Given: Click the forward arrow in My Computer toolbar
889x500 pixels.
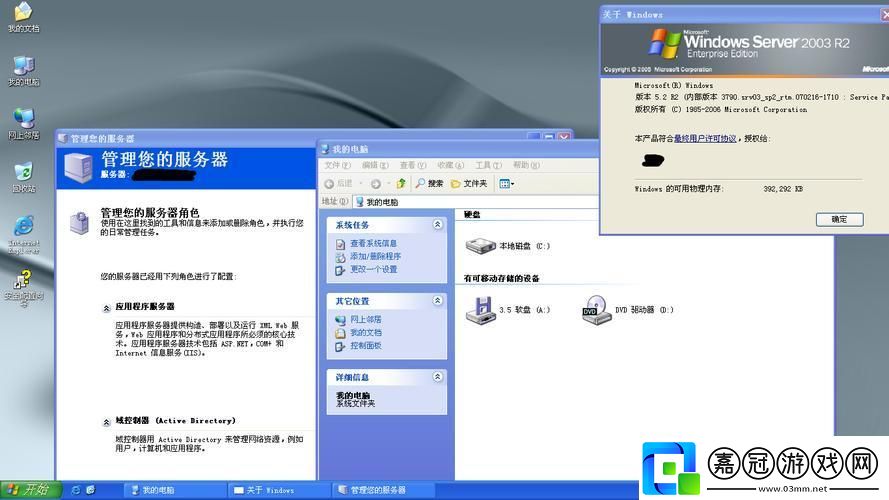Looking at the screenshot, I should tap(375, 184).
